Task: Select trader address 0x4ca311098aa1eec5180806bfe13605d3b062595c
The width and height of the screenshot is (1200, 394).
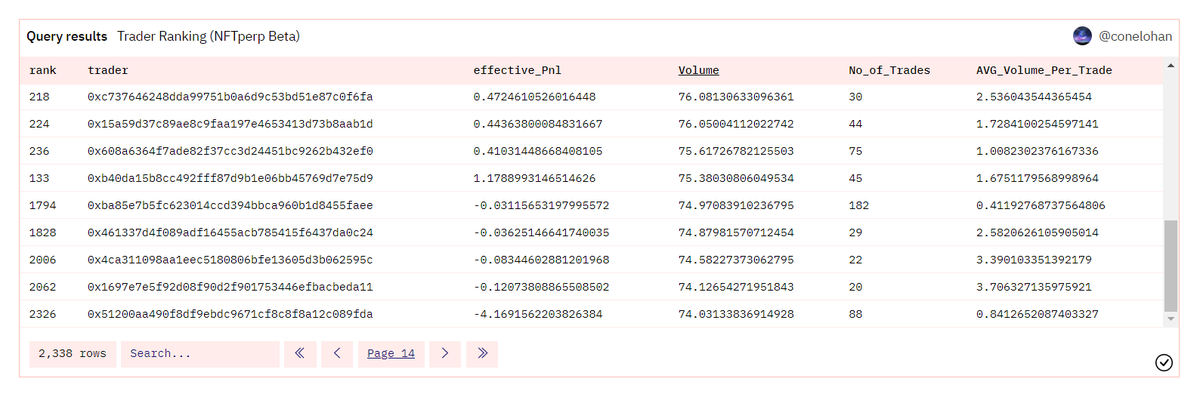Action: click(x=230, y=260)
